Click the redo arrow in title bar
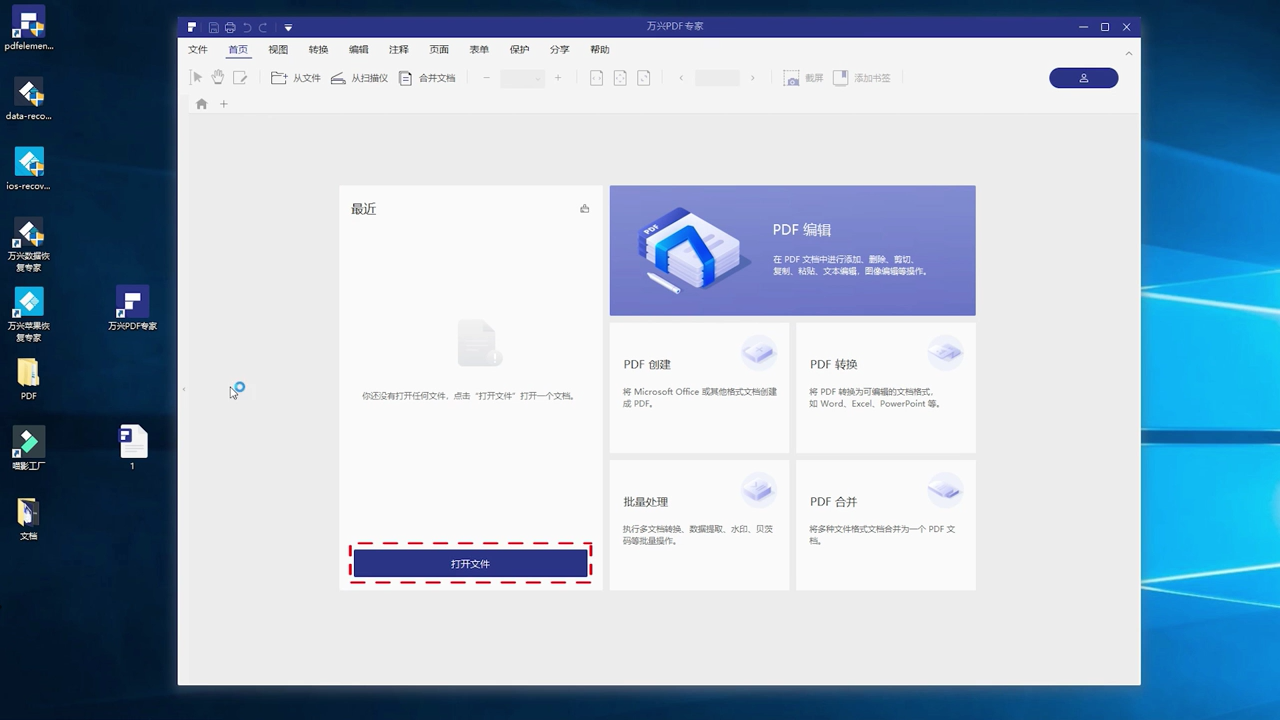1280x720 pixels. pyautogui.click(x=263, y=27)
